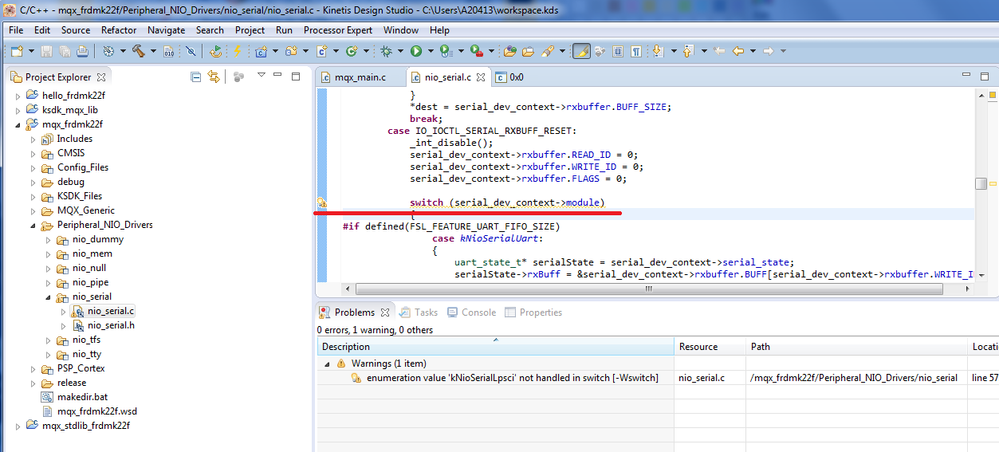This screenshot has width=999, height=452.
Task: Switch to the Properties tab
Action: 534,312
